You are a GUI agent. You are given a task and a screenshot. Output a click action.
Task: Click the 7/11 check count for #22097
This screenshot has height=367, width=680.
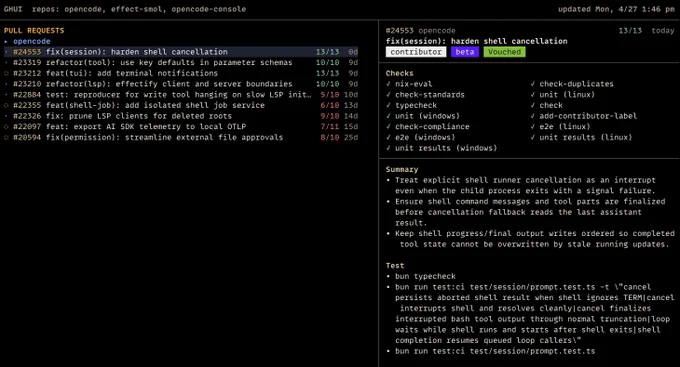coord(330,126)
